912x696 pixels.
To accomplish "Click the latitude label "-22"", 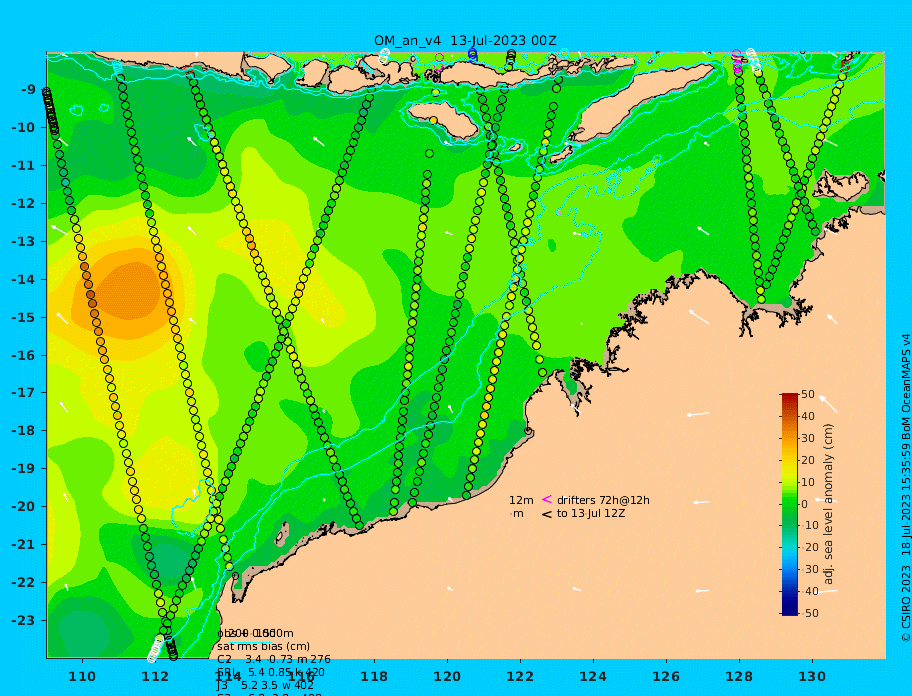I will [23, 583].
